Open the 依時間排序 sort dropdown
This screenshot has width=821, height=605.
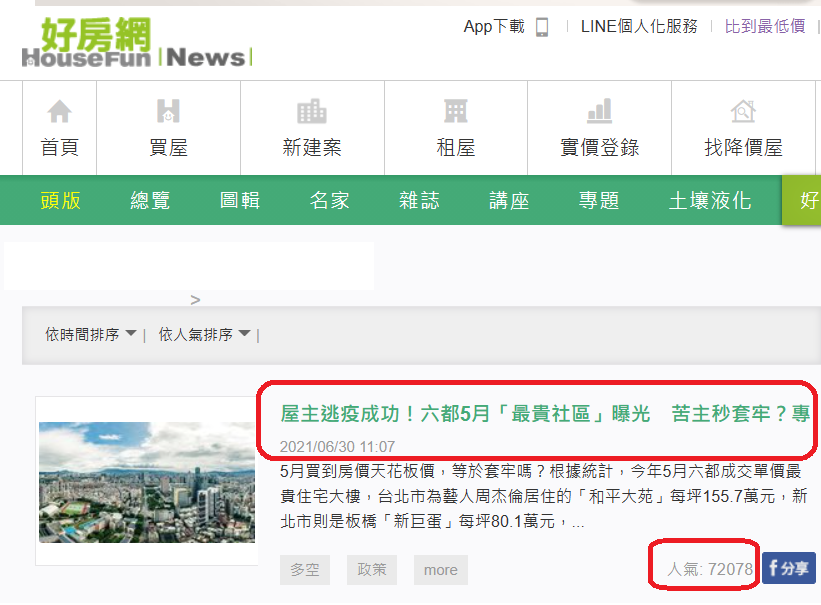pyautogui.click(x=91, y=334)
